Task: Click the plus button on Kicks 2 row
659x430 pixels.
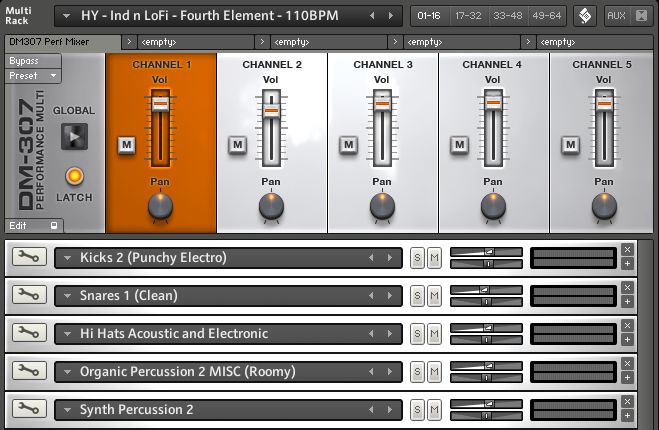Action: tap(627, 264)
